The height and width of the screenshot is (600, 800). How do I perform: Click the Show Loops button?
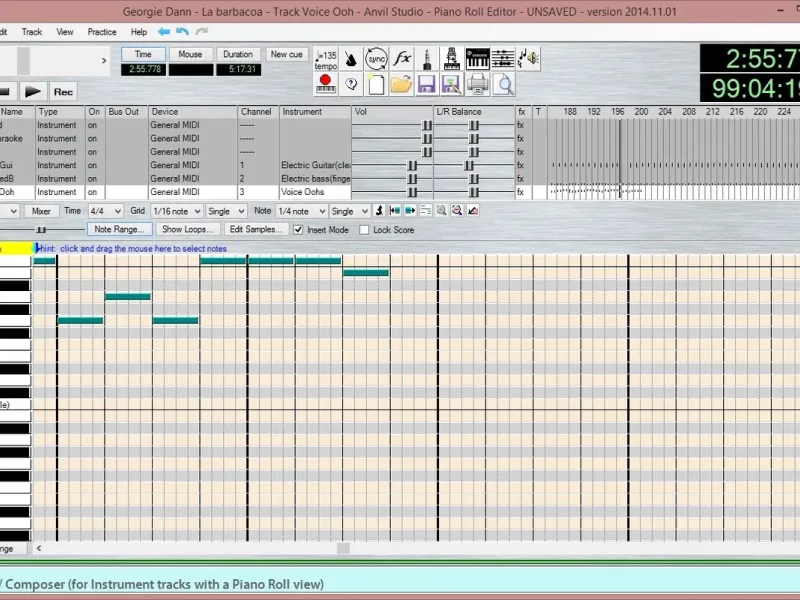click(187, 230)
